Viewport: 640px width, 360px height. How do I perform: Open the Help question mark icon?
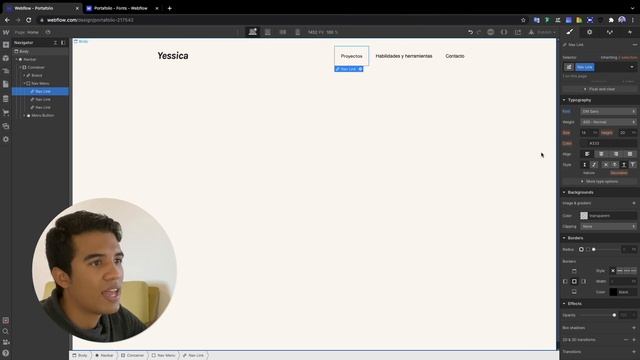[6, 353]
